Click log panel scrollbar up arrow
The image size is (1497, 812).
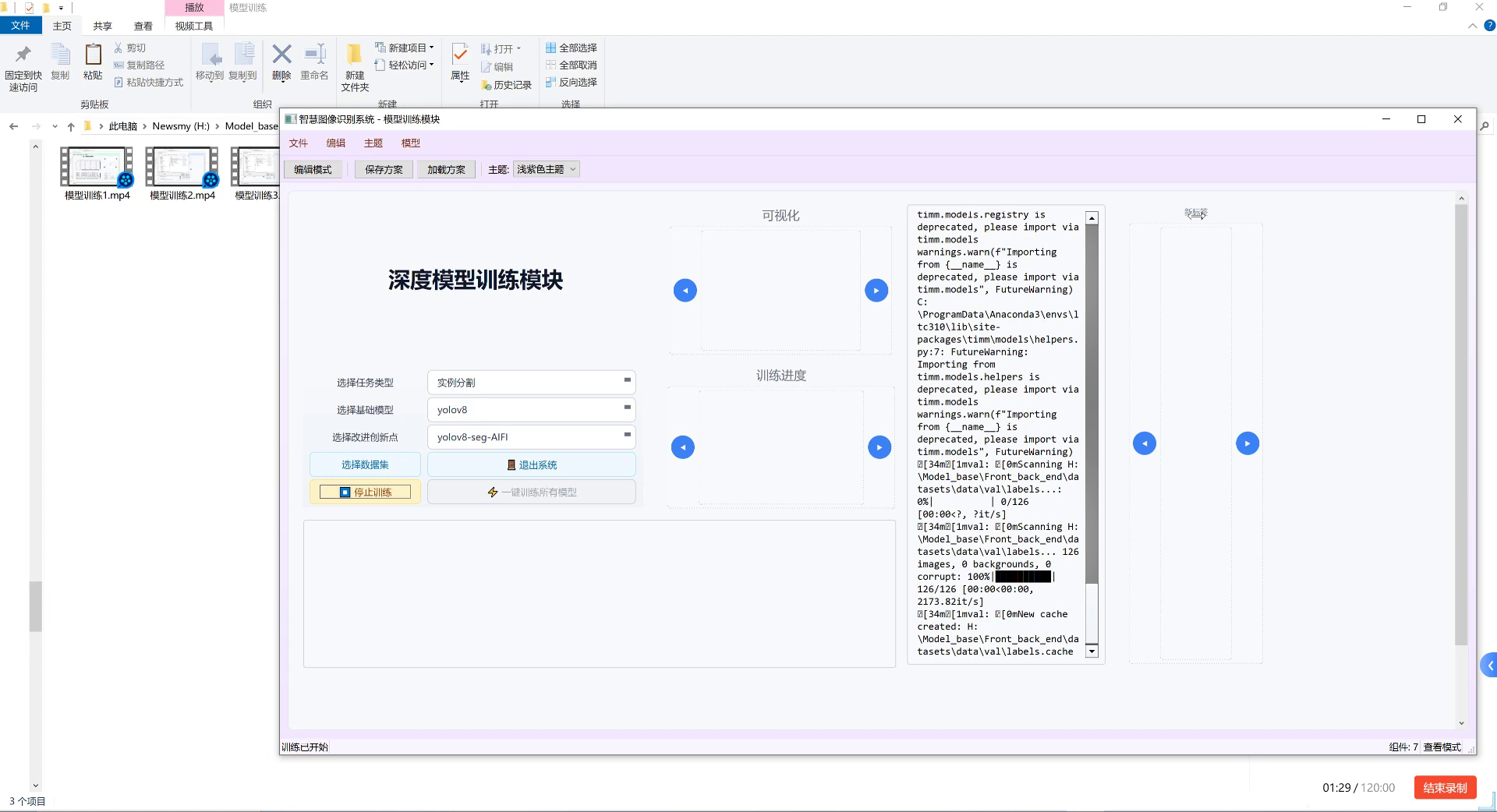coord(1092,218)
